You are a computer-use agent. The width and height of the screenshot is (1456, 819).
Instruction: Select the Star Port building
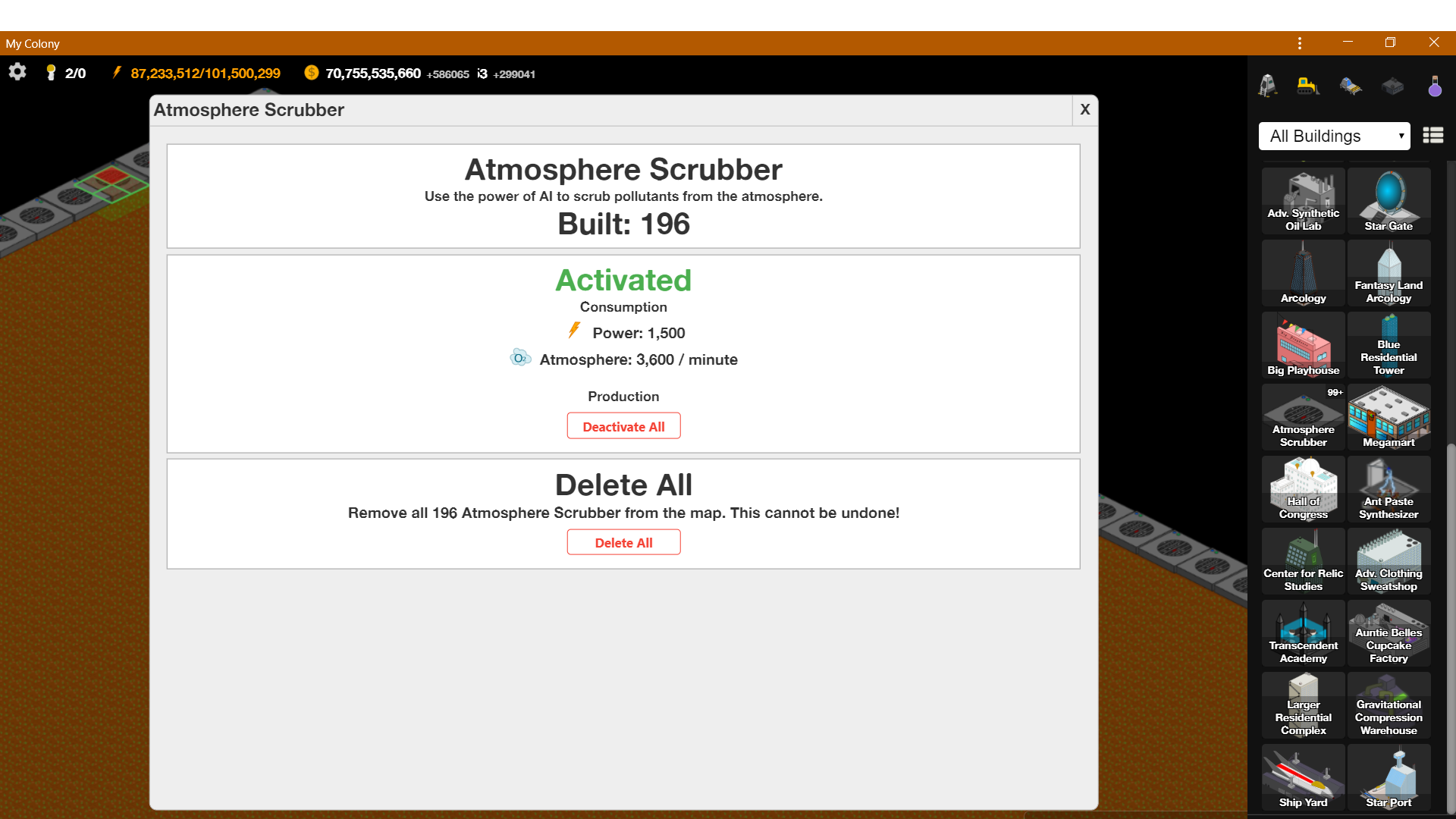click(1389, 777)
